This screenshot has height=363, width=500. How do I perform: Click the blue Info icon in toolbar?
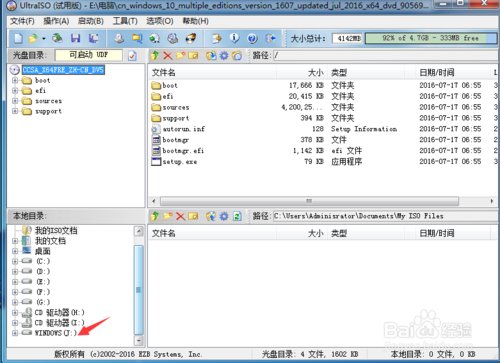coord(235,38)
